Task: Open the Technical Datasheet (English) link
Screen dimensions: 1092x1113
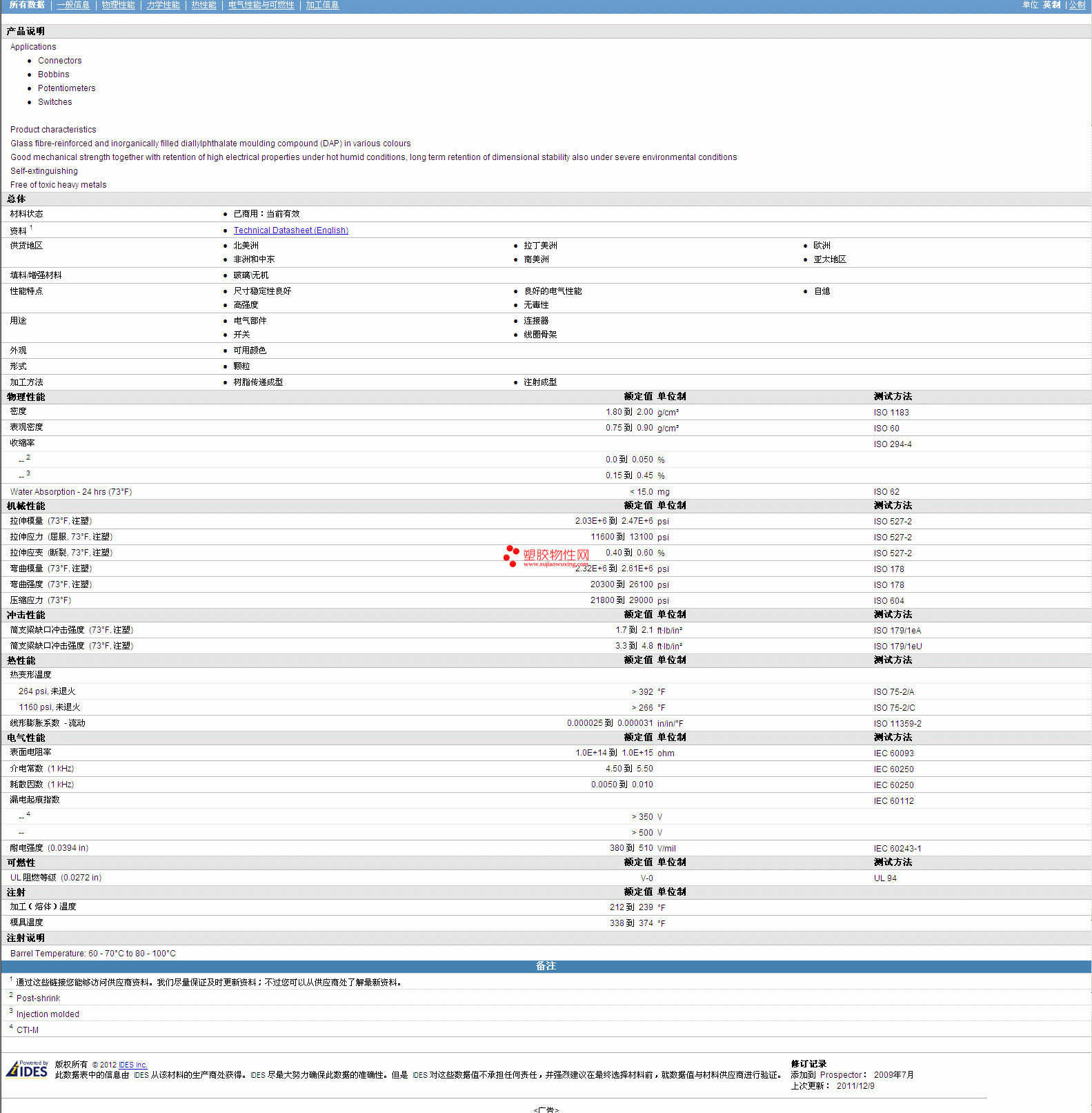Action: click(290, 230)
